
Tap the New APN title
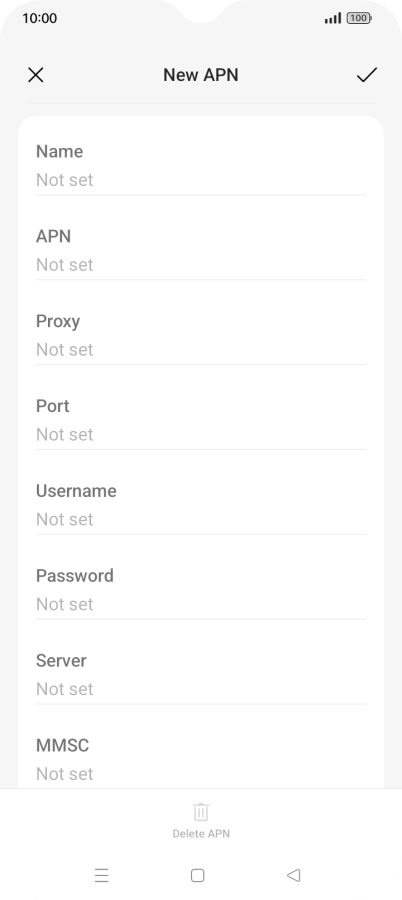coord(201,75)
